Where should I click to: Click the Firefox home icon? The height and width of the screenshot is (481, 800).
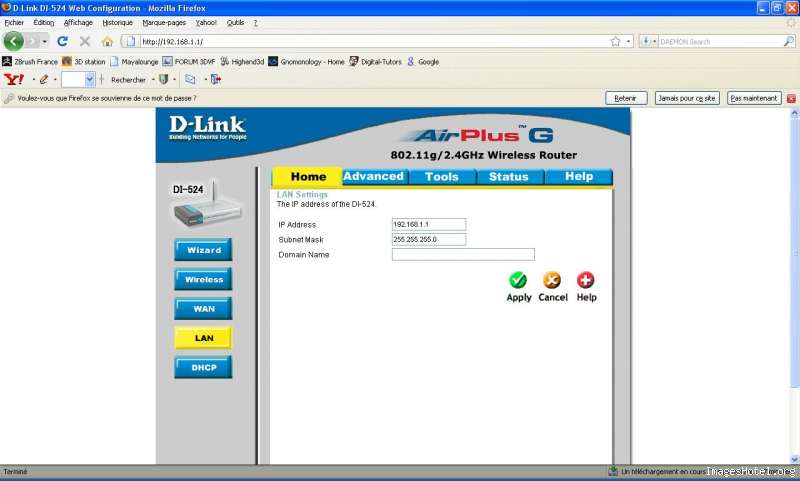tap(107, 41)
